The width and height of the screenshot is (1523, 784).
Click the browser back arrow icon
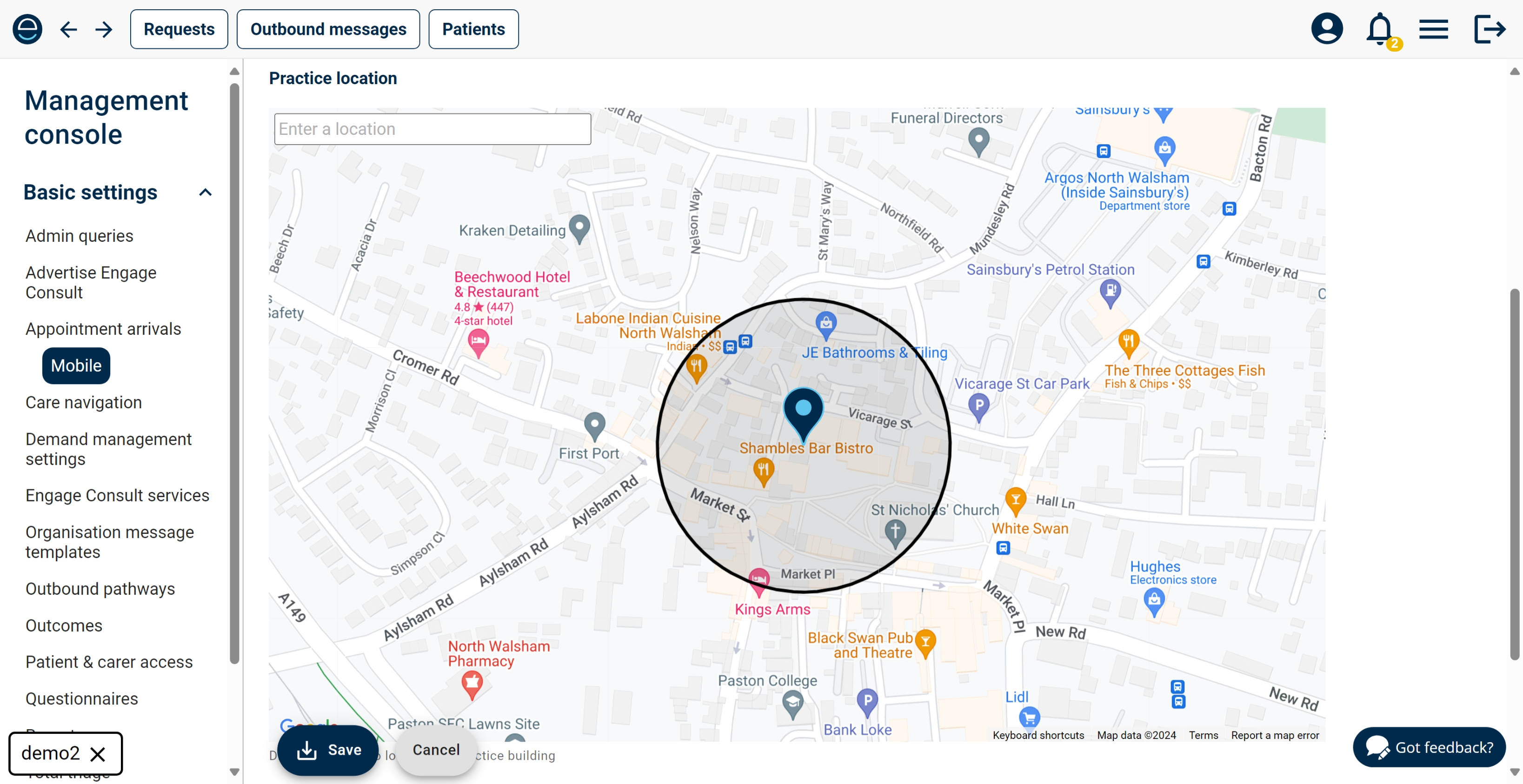(68, 29)
